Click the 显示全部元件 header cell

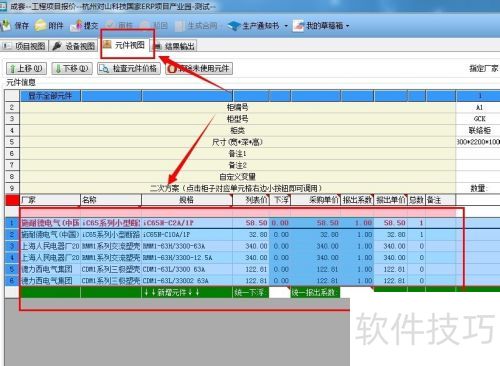click(50, 96)
